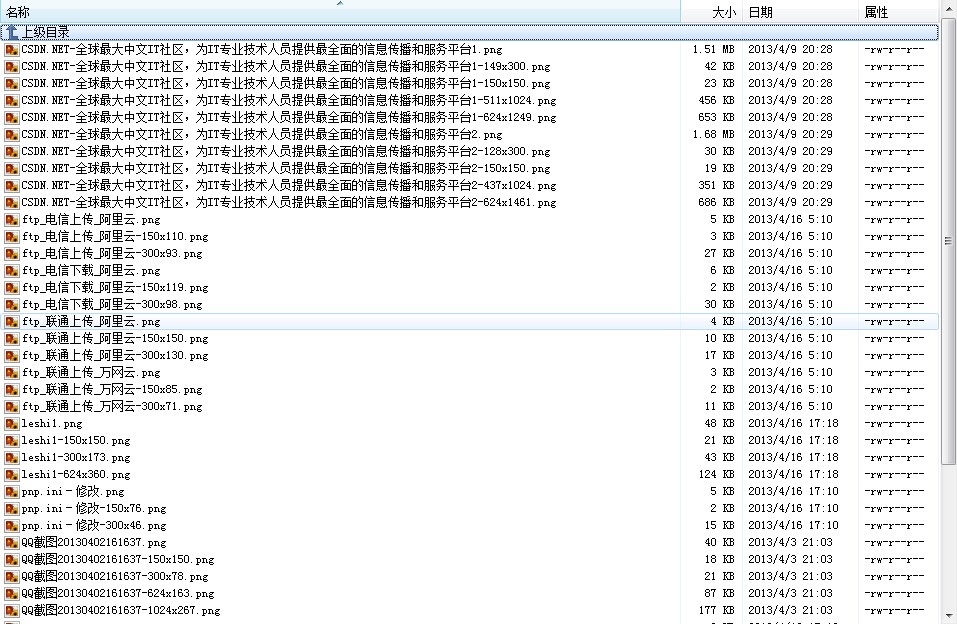Select QQ截图20130402161637-300x78.png file name
This screenshot has height=624, width=957.
click(x=115, y=576)
